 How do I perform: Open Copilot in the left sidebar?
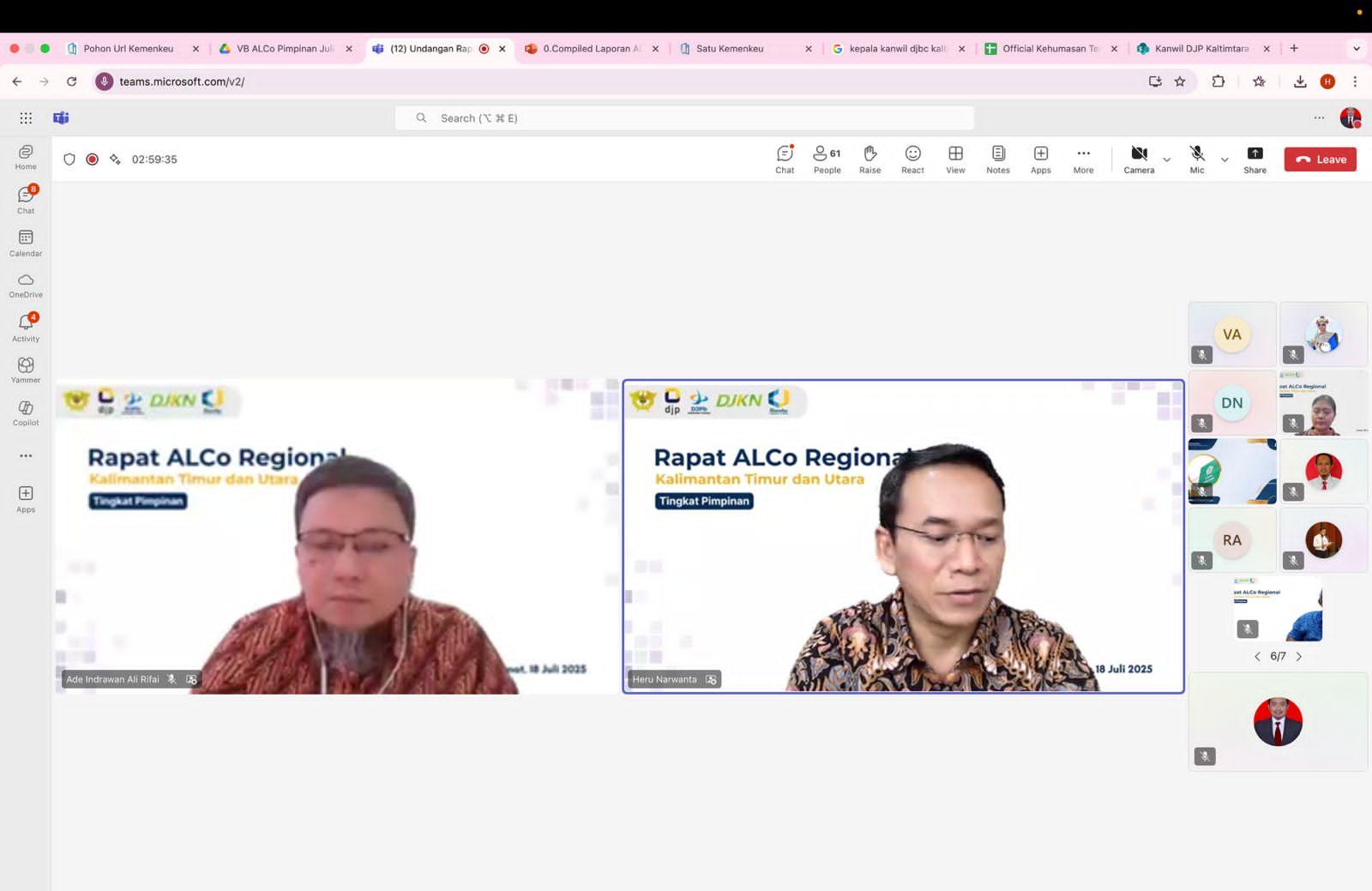26,412
